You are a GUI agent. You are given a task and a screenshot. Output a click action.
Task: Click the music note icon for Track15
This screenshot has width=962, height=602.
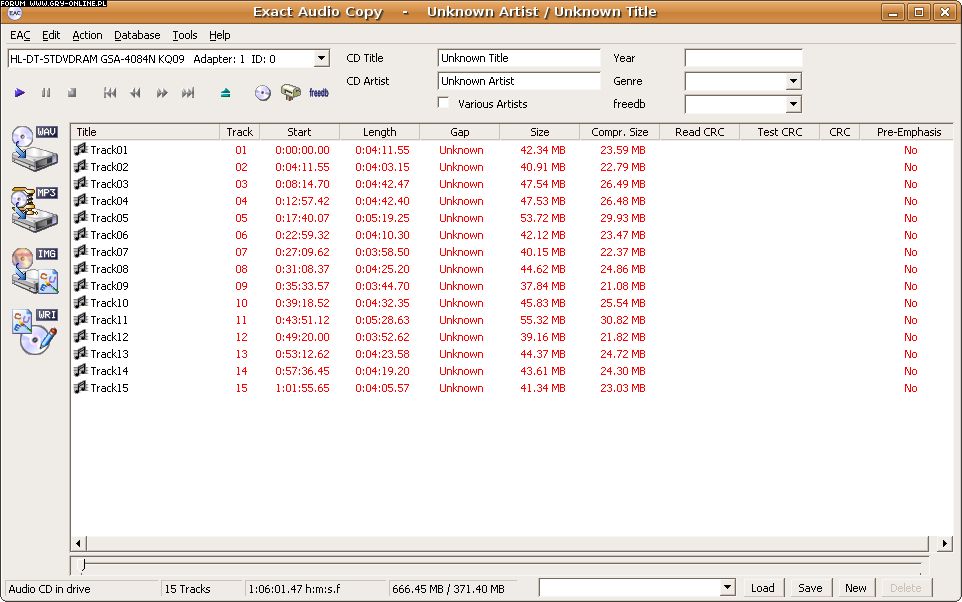pyautogui.click(x=81, y=387)
